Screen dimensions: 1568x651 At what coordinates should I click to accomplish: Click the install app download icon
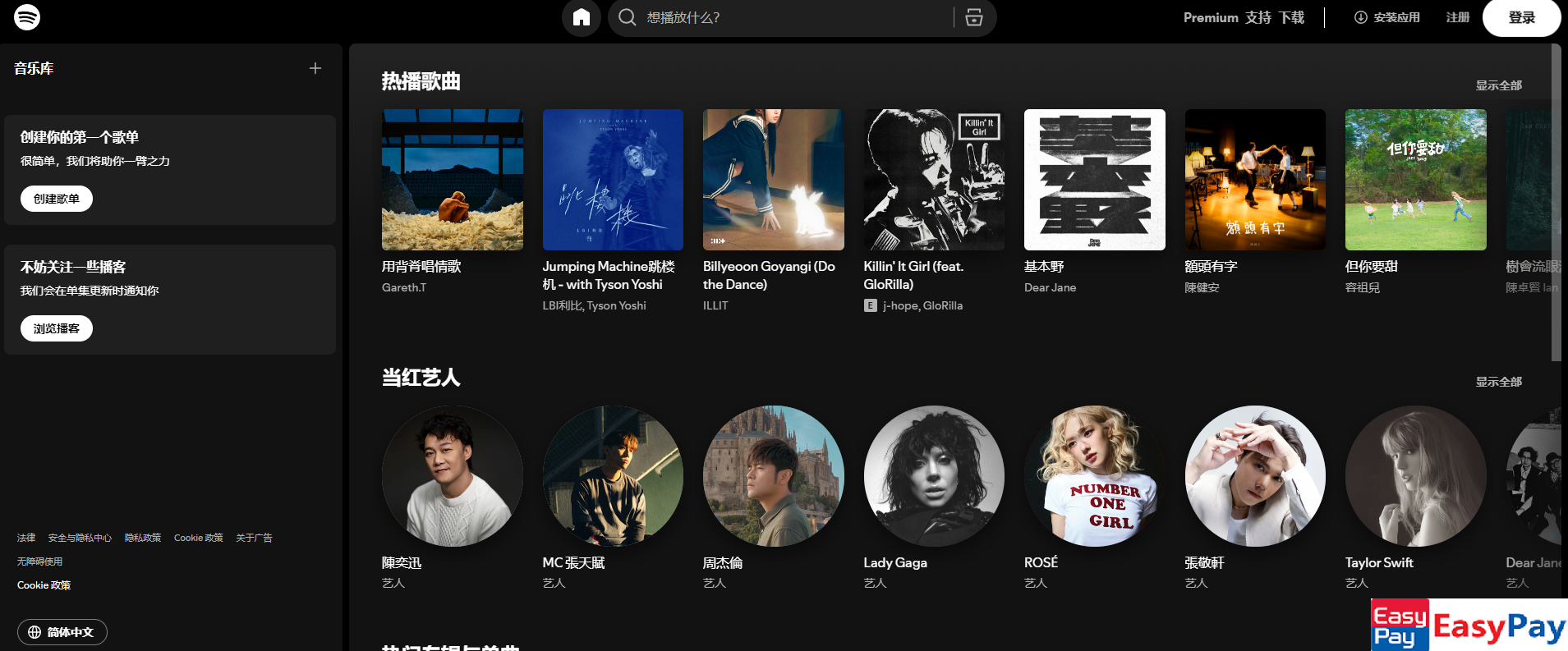(1361, 17)
